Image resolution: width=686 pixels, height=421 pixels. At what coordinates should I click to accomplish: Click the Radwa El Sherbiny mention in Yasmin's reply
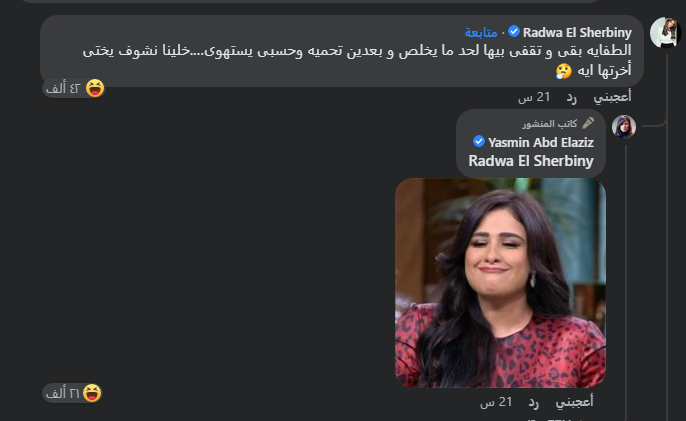pyautogui.click(x=531, y=161)
